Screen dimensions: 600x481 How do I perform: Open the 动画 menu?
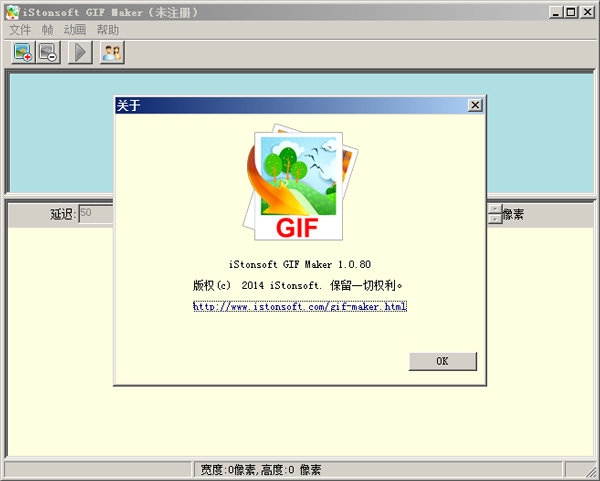(75, 29)
